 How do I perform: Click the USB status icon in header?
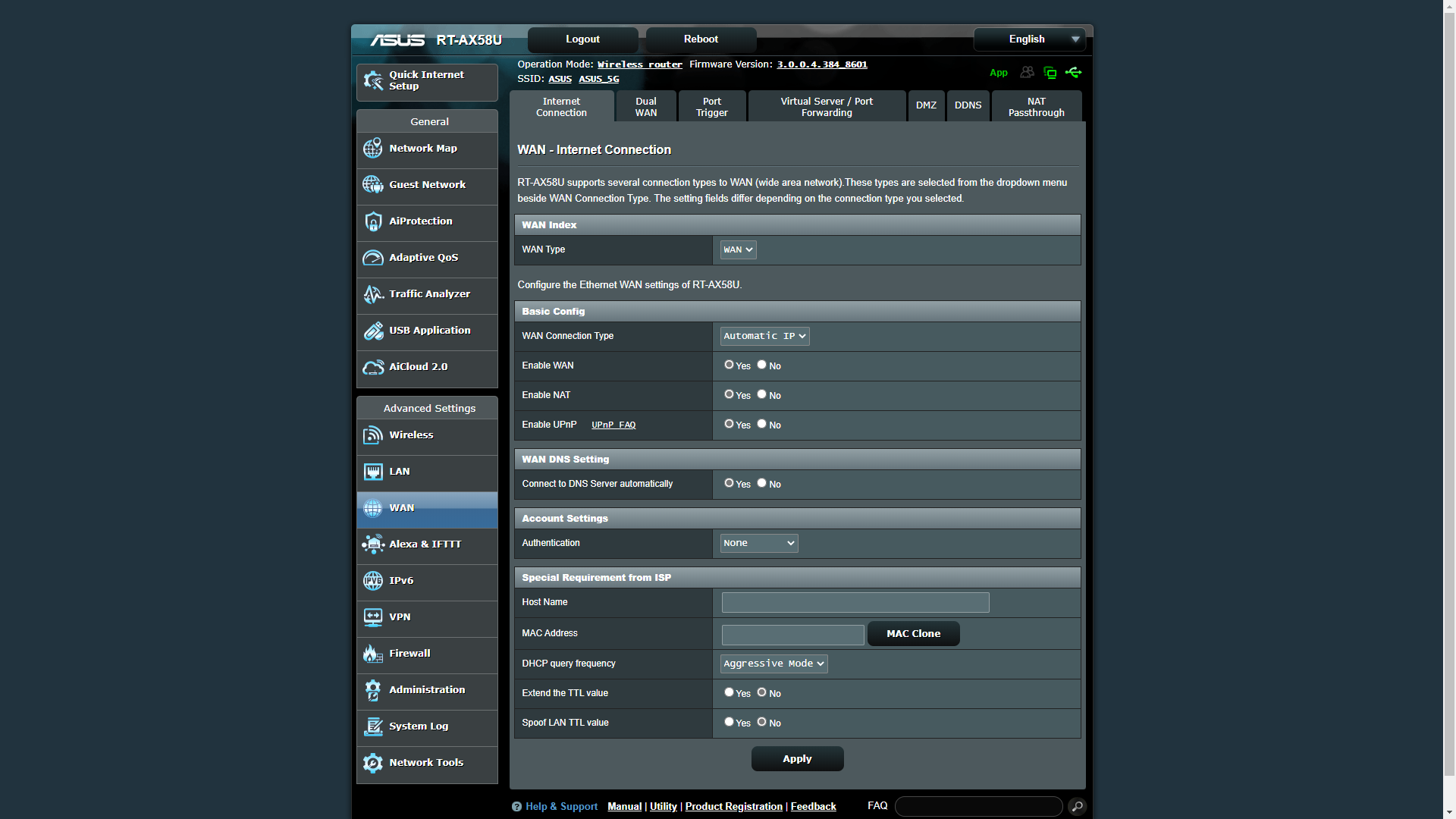(x=1073, y=73)
